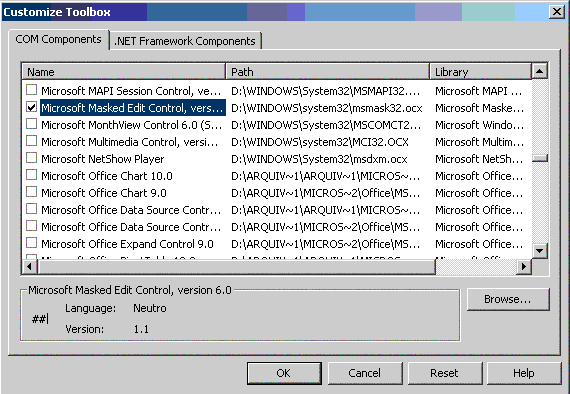This screenshot has width=570, height=394.
Task: Click the horizontal scrollbar left arrow
Action: pos(30,267)
